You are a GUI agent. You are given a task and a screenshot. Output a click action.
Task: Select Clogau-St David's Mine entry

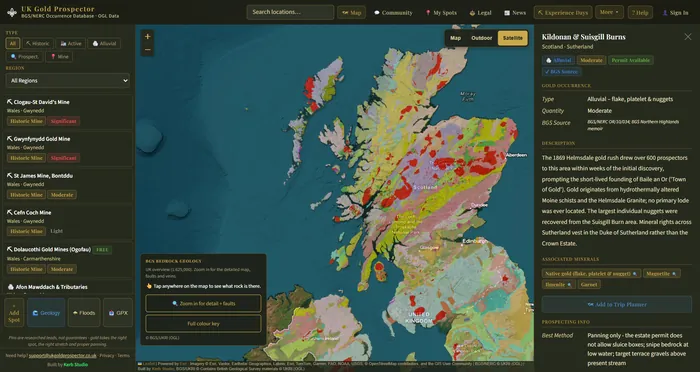coord(68,111)
